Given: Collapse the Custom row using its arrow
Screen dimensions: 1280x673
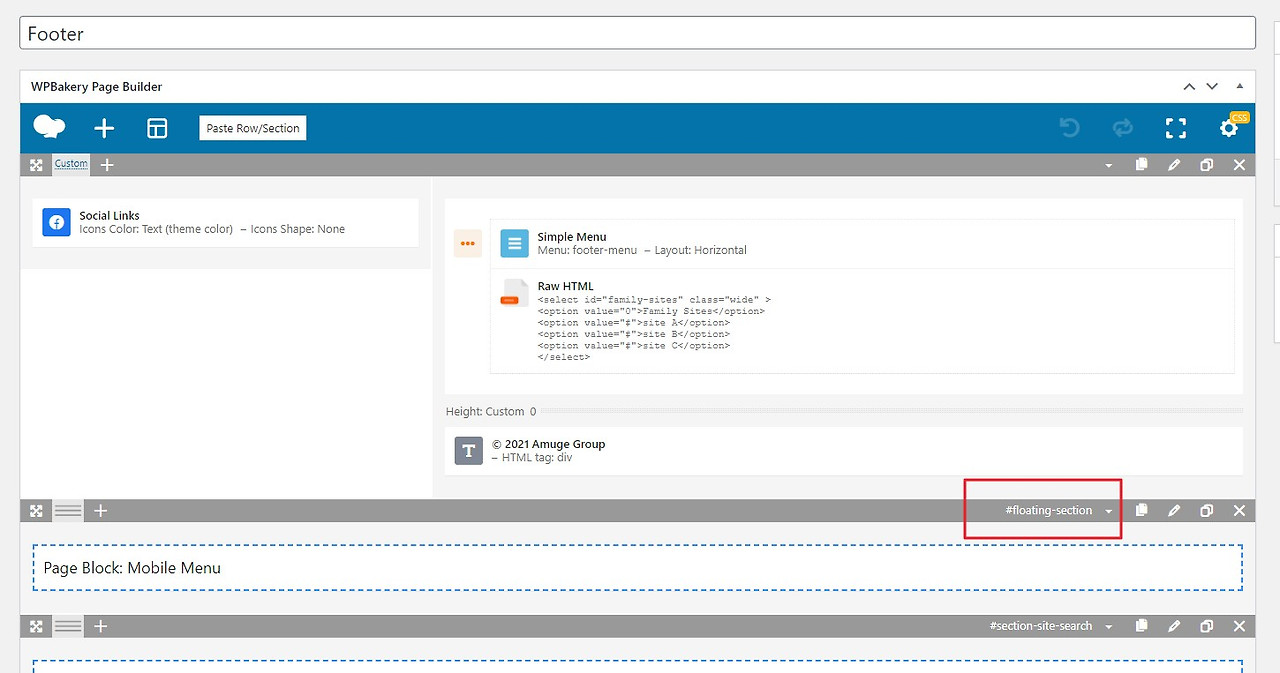Looking at the screenshot, I should coord(1108,166).
